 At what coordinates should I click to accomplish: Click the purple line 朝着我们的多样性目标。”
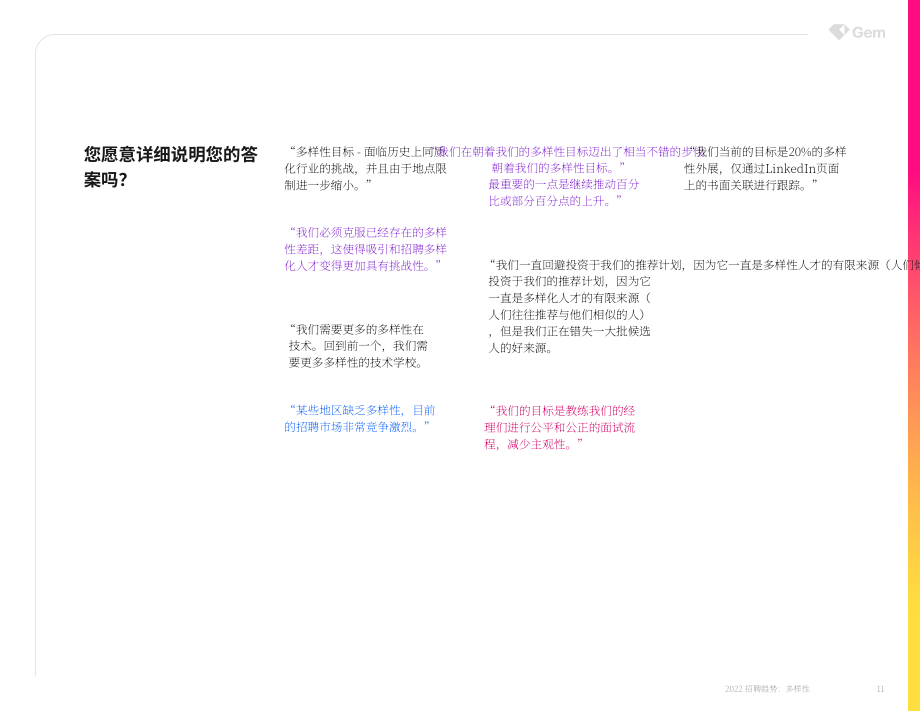(x=558, y=168)
